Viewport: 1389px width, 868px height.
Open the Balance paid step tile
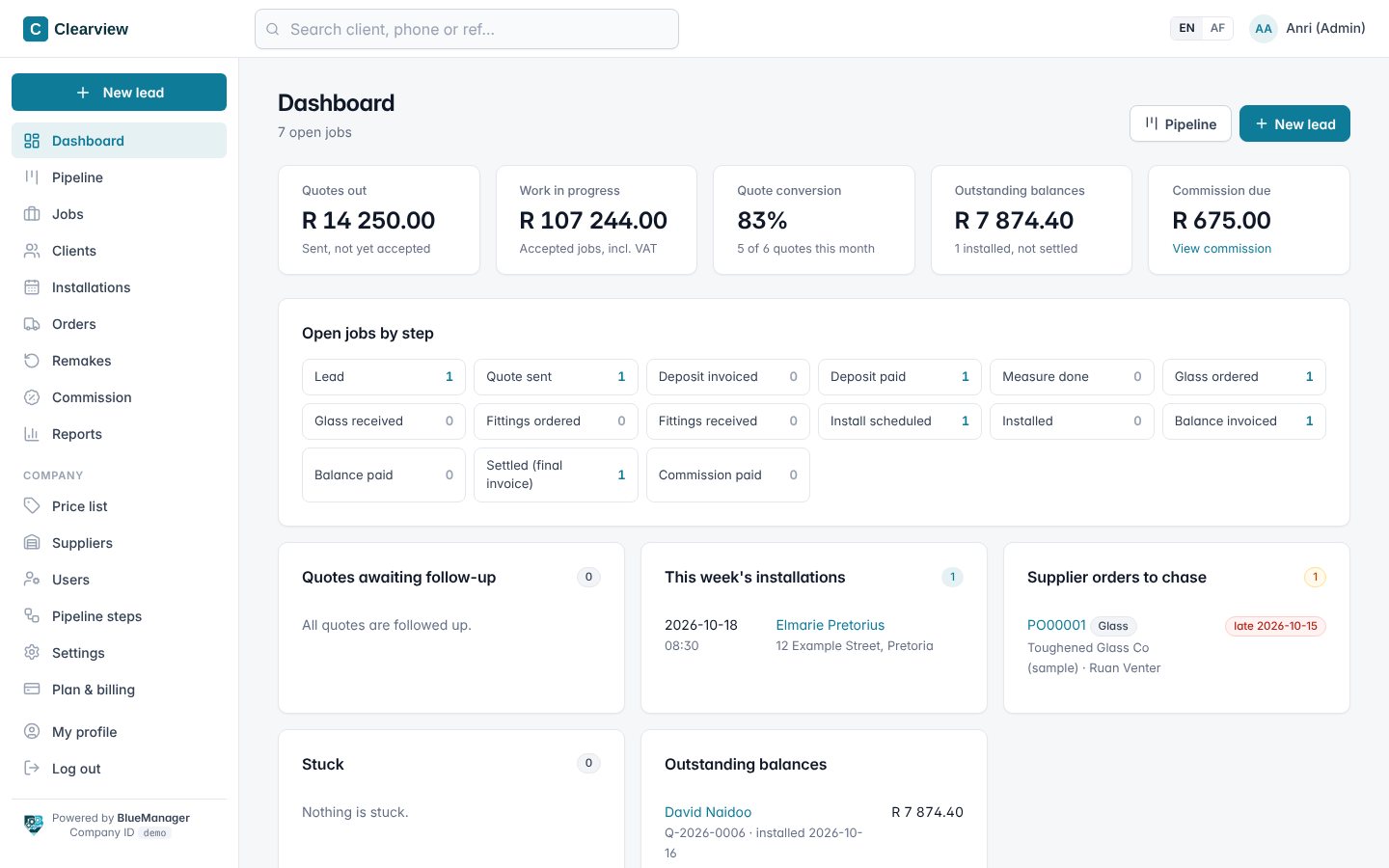[x=384, y=475]
